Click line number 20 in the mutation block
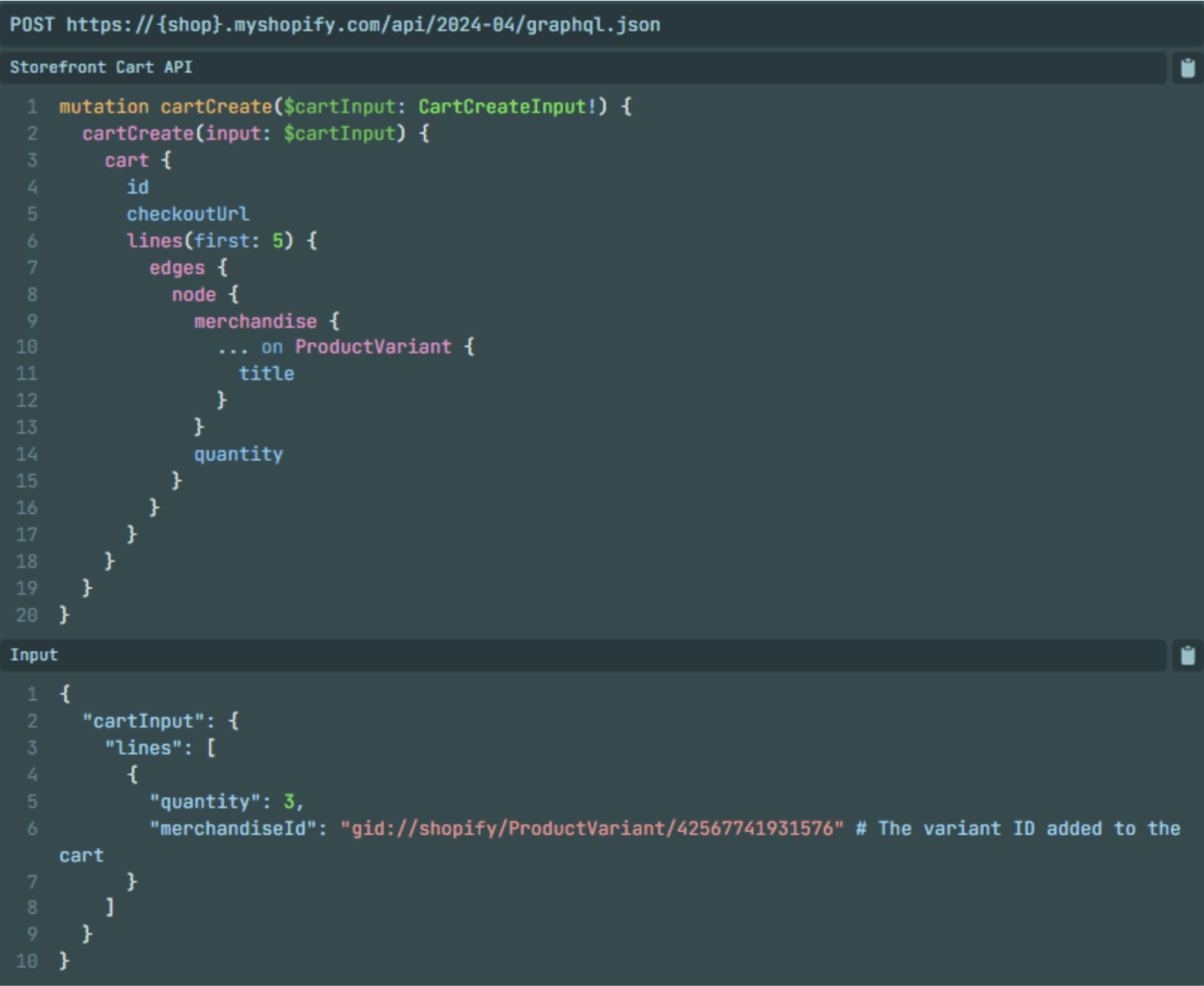The image size is (1204, 986). pos(27,615)
